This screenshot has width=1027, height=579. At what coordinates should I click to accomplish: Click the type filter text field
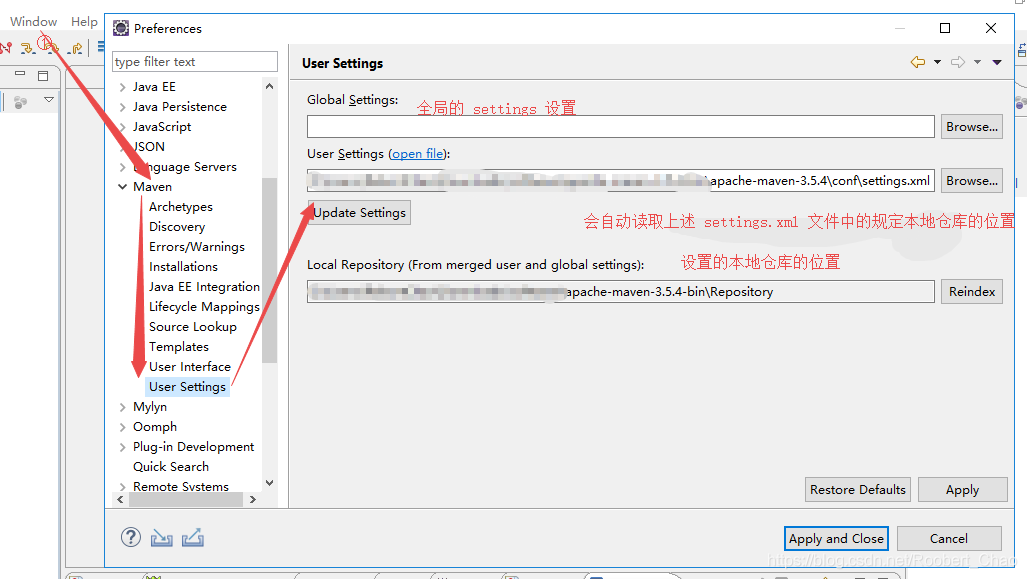(195, 62)
